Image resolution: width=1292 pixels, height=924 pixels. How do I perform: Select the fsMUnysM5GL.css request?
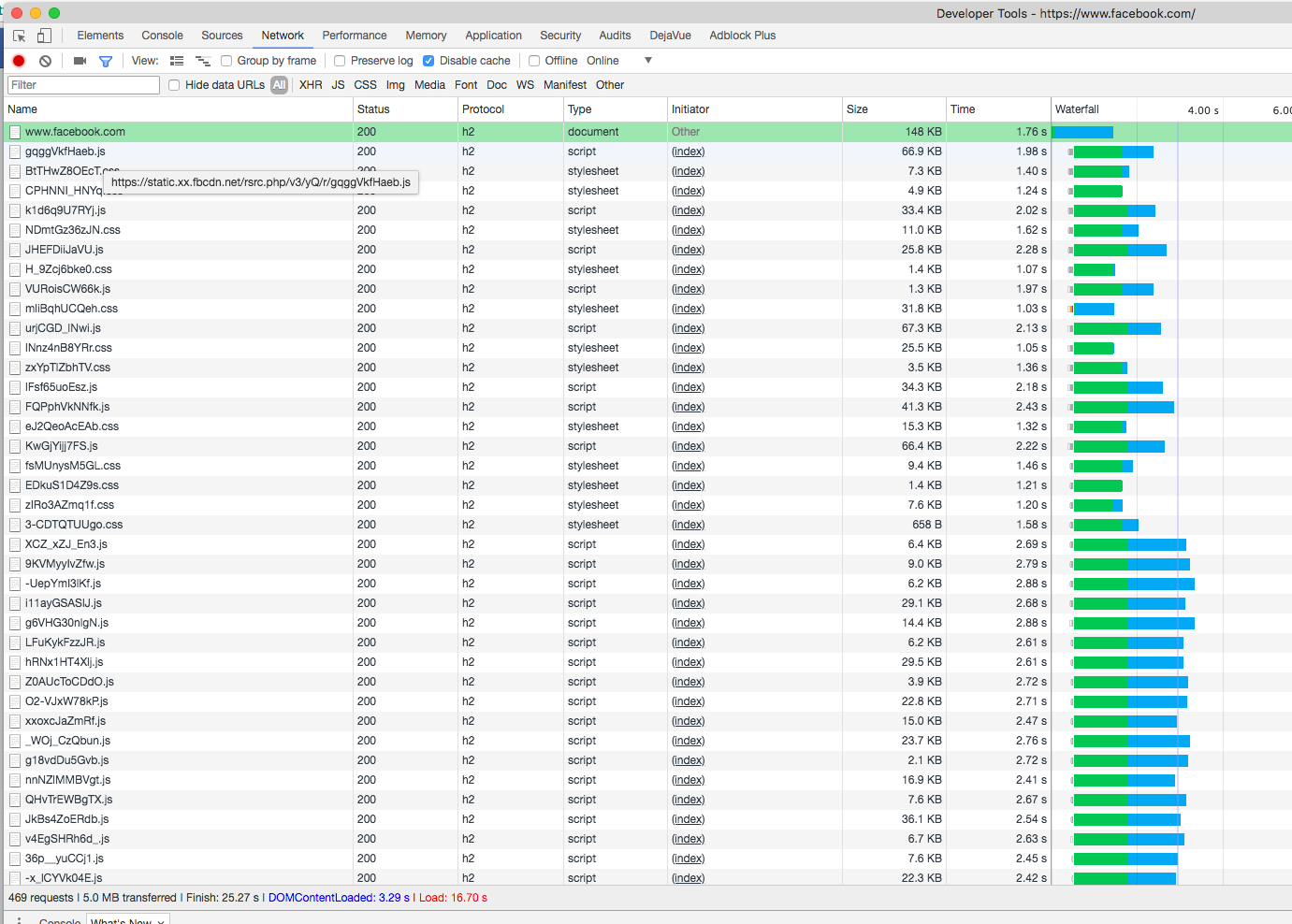646,466
